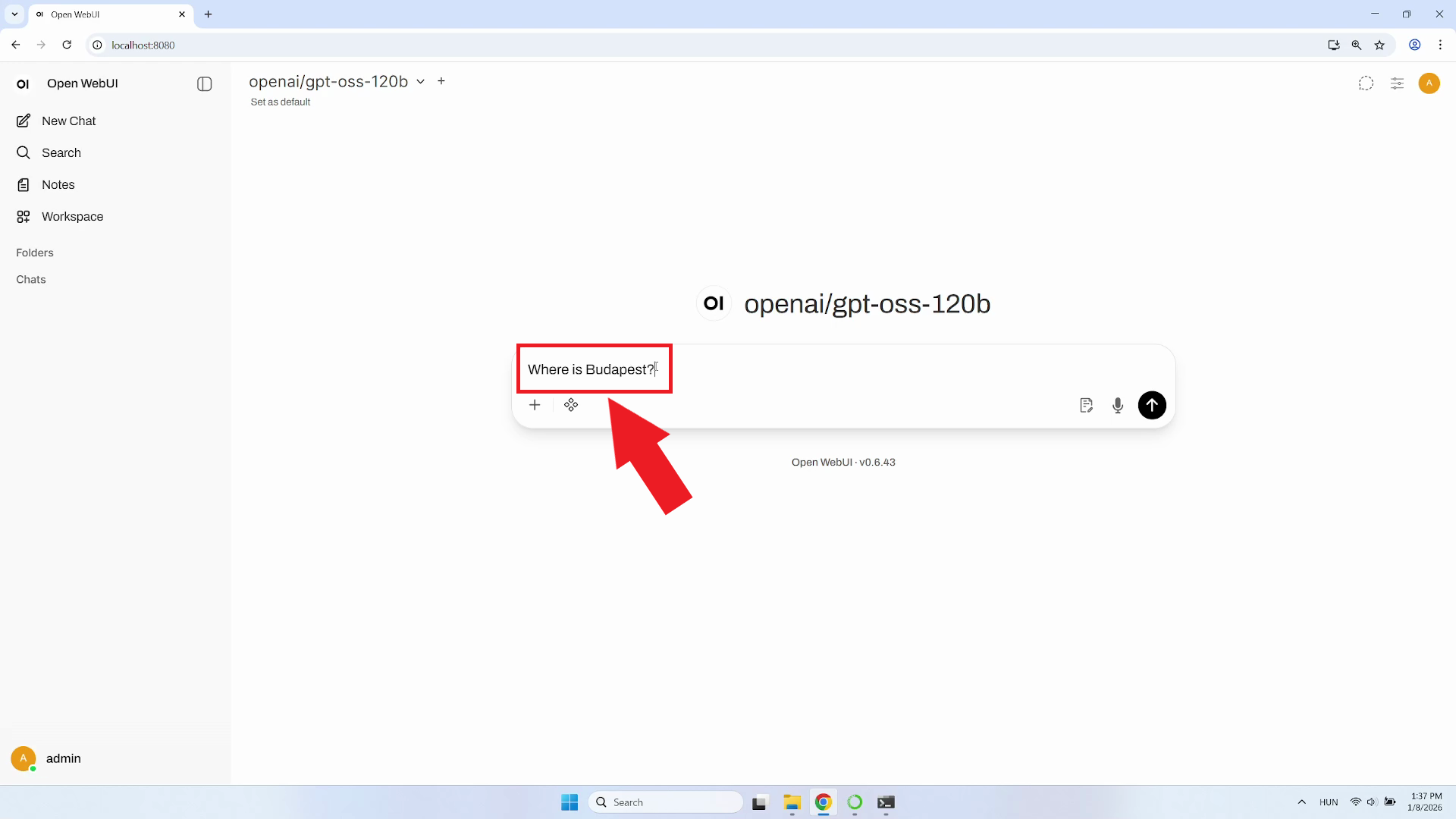Toggle temporary chat dashed circle icon
The image size is (1456, 819).
(1365, 83)
